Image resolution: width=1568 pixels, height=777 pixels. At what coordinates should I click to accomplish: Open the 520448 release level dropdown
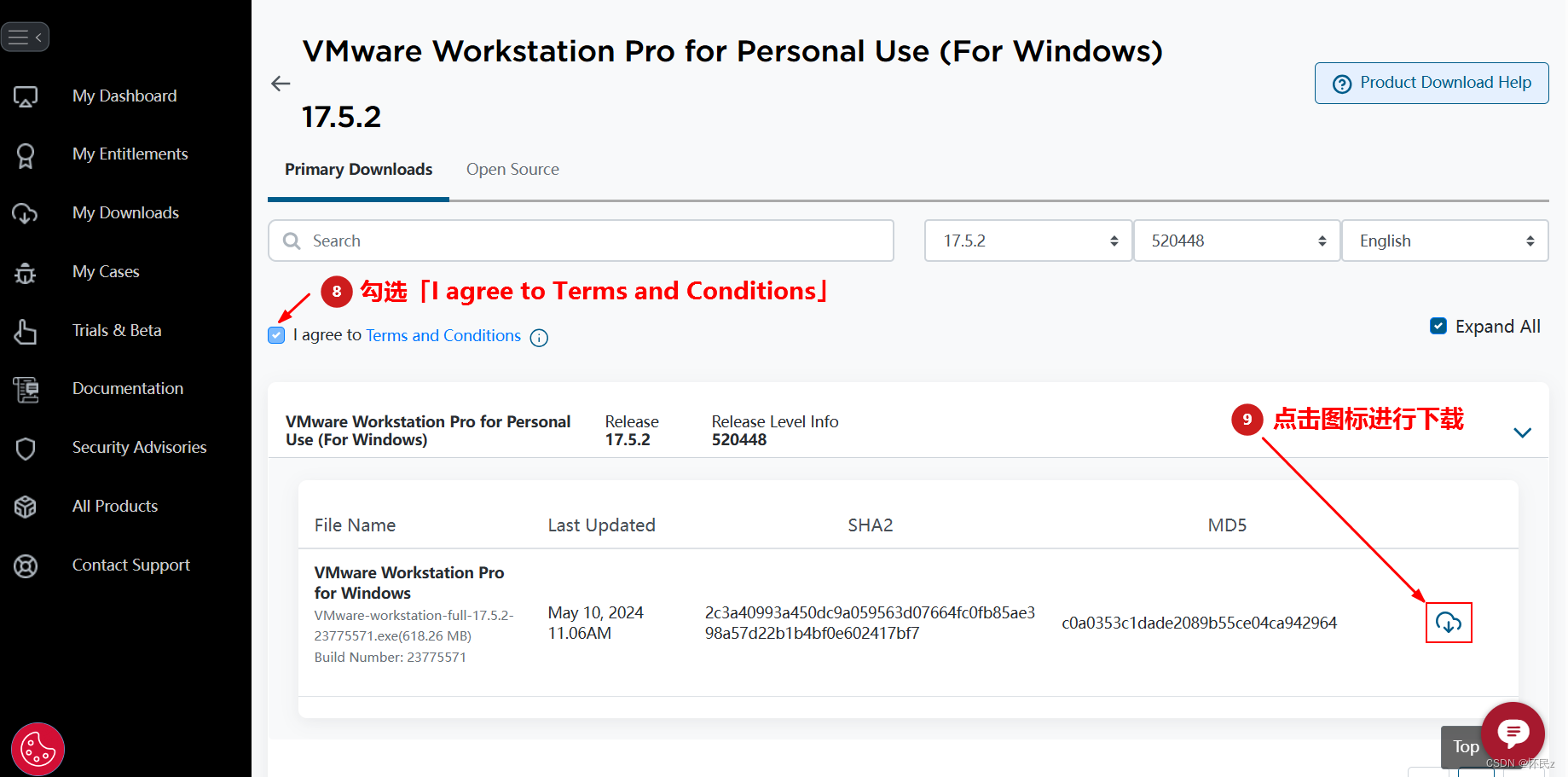tap(1236, 241)
